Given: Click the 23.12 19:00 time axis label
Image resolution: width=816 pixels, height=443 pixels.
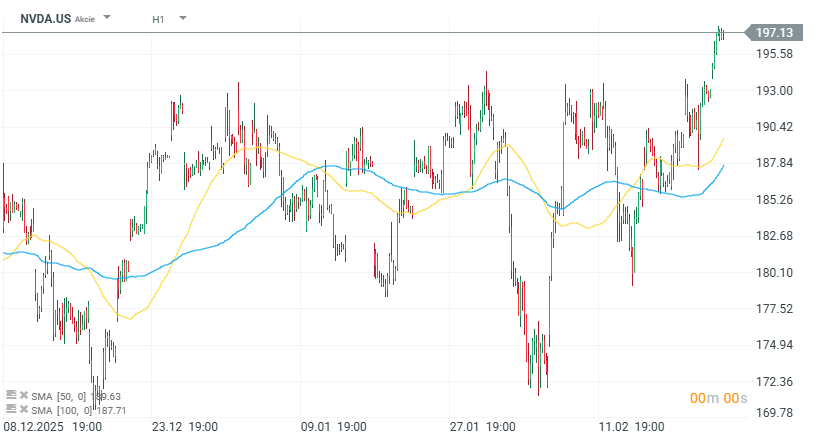Looking at the screenshot, I should [x=185, y=427].
